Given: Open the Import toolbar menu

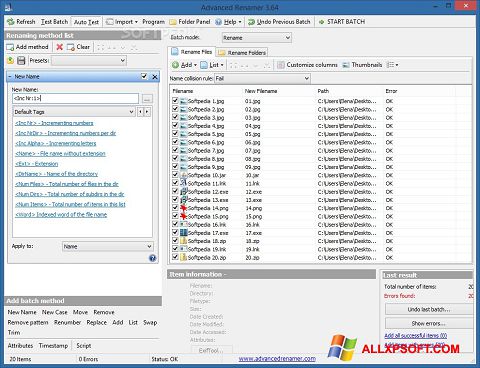Looking at the screenshot, I should pos(122,22).
